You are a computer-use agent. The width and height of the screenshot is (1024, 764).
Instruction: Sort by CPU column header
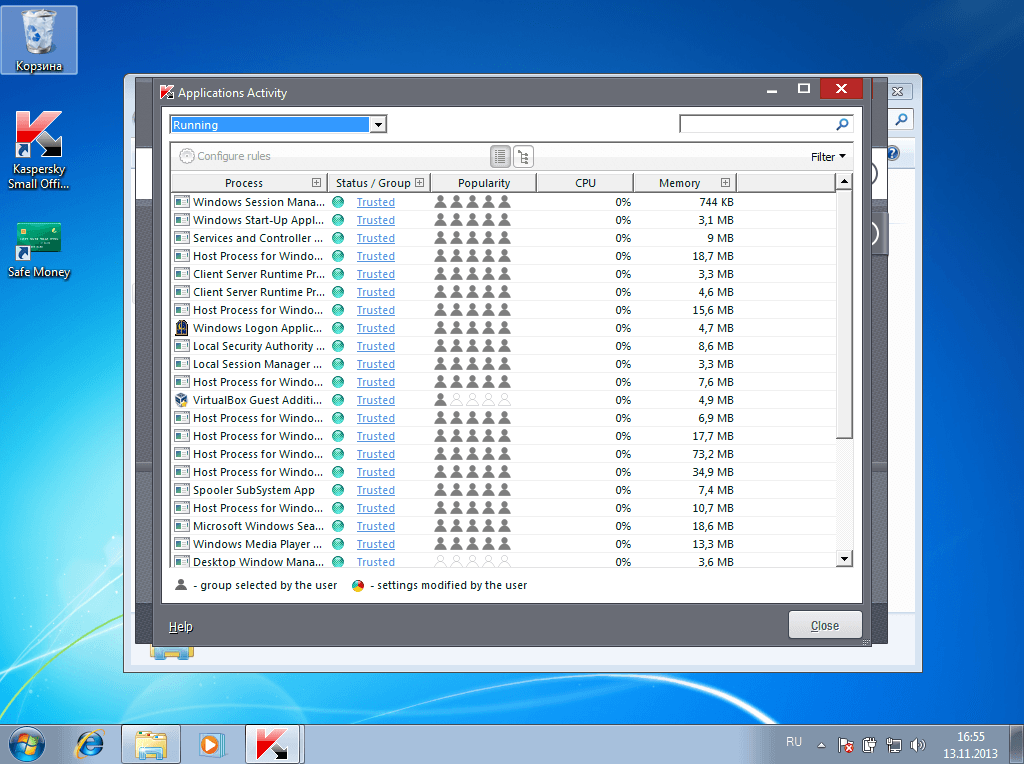coord(585,183)
